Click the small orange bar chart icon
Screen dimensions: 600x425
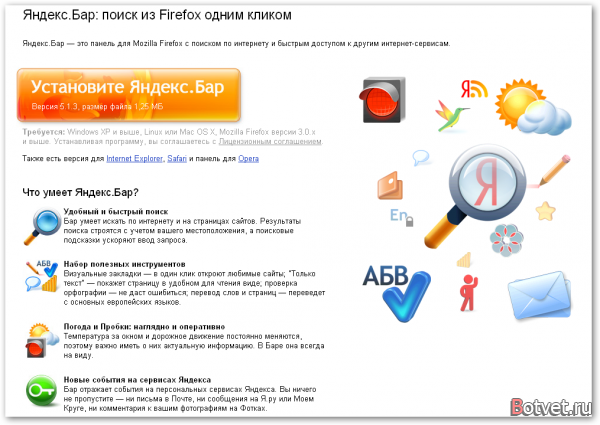coord(464,260)
